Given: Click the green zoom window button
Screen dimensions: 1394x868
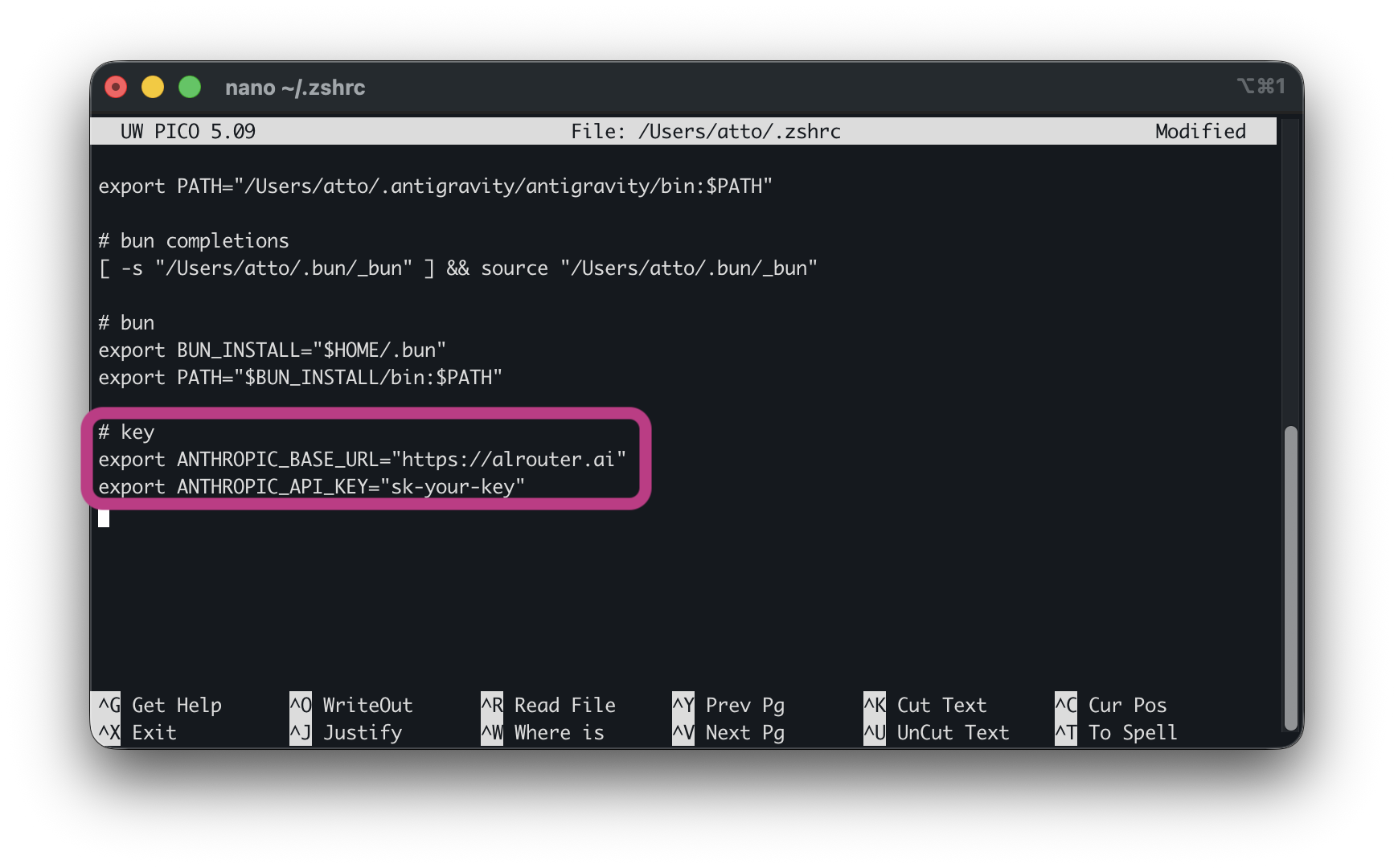Looking at the screenshot, I should tap(190, 87).
